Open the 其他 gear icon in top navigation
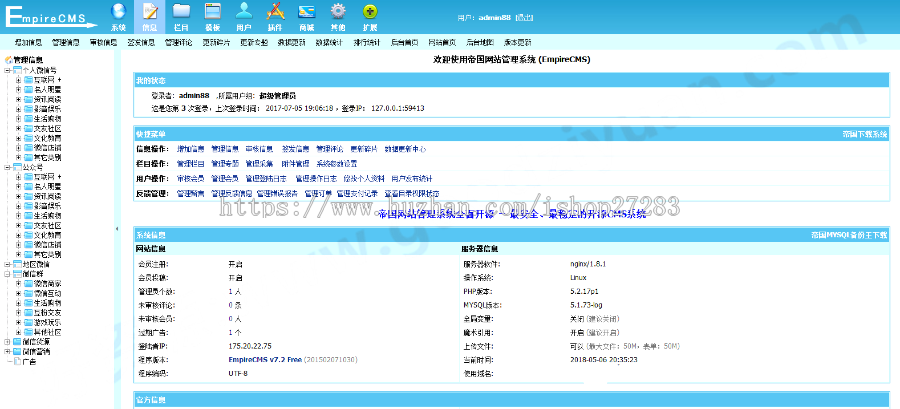The height and width of the screenshot is (409, 900). point(338,11)
